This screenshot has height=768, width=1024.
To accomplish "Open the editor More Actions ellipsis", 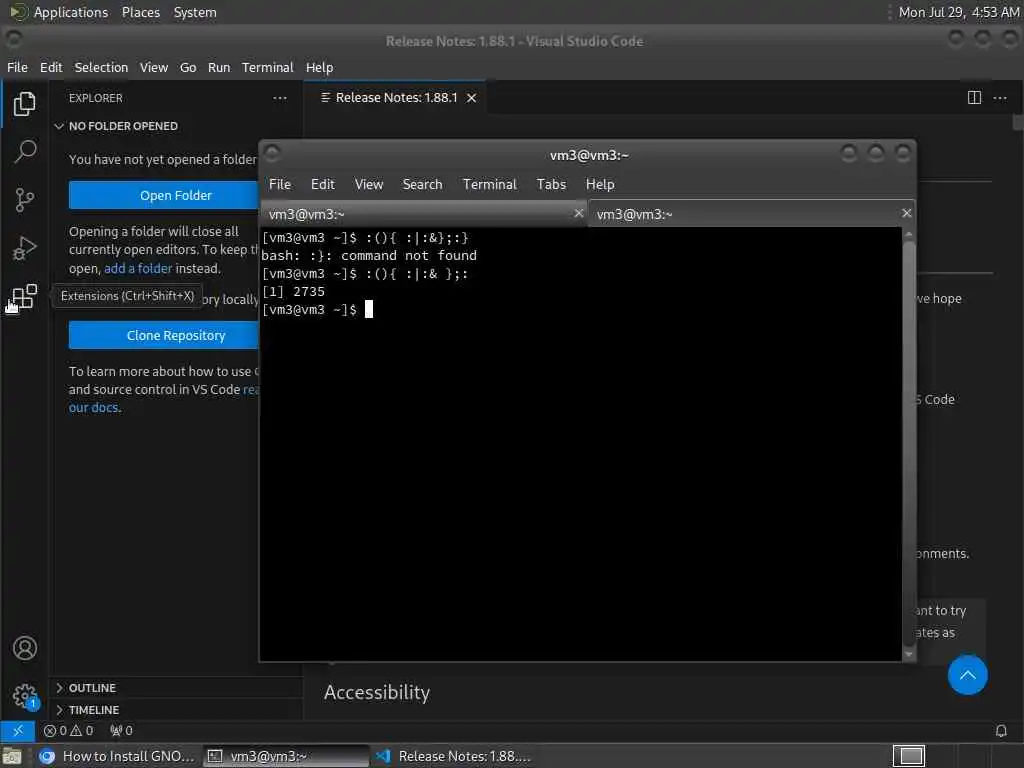I will pyautogui.click(x=1000, y=98).
